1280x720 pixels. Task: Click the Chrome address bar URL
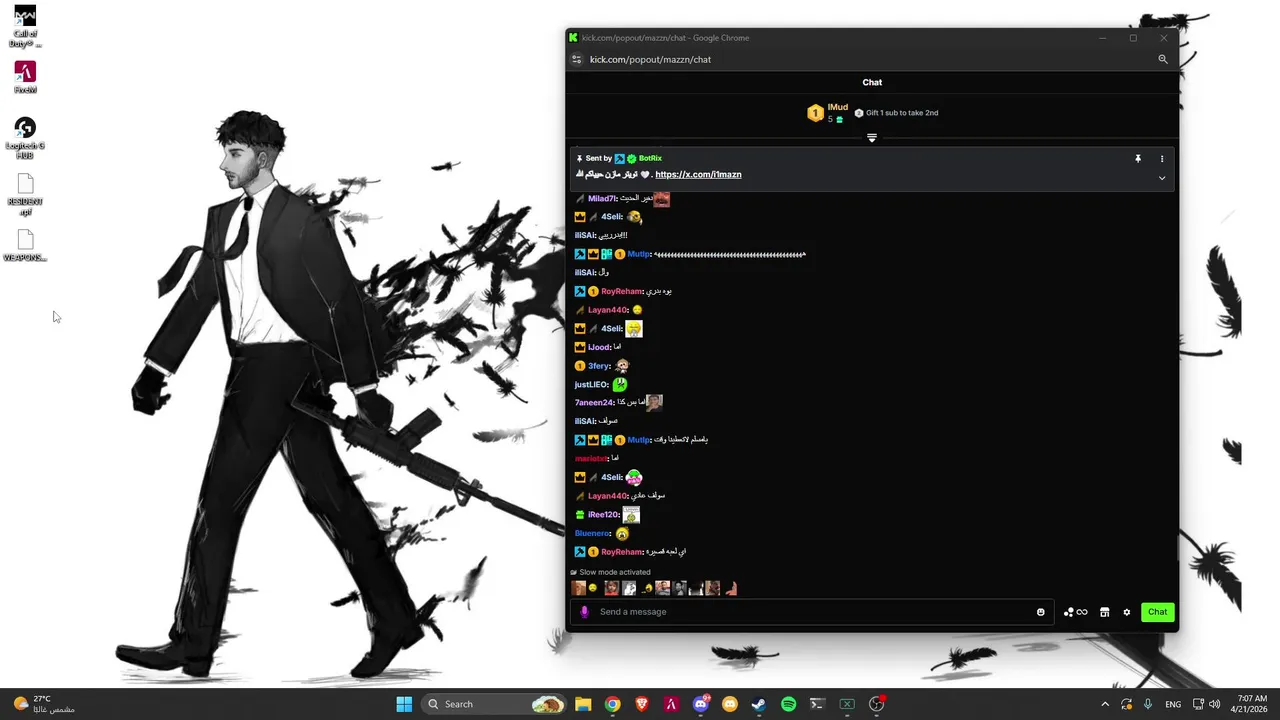pyautogui.click(x=650, y=59)
